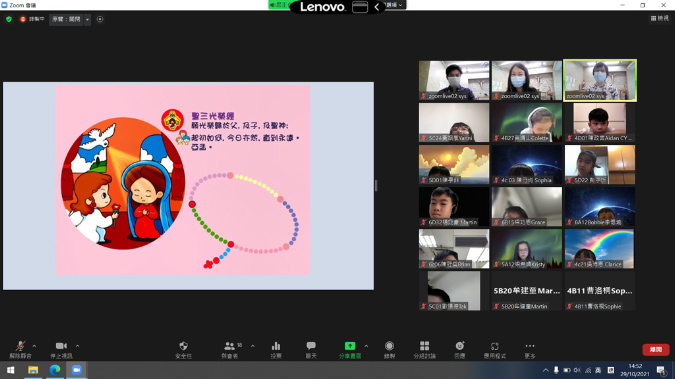
Task: Open the Edge browser in taskbar
Action: pos(55,370)
